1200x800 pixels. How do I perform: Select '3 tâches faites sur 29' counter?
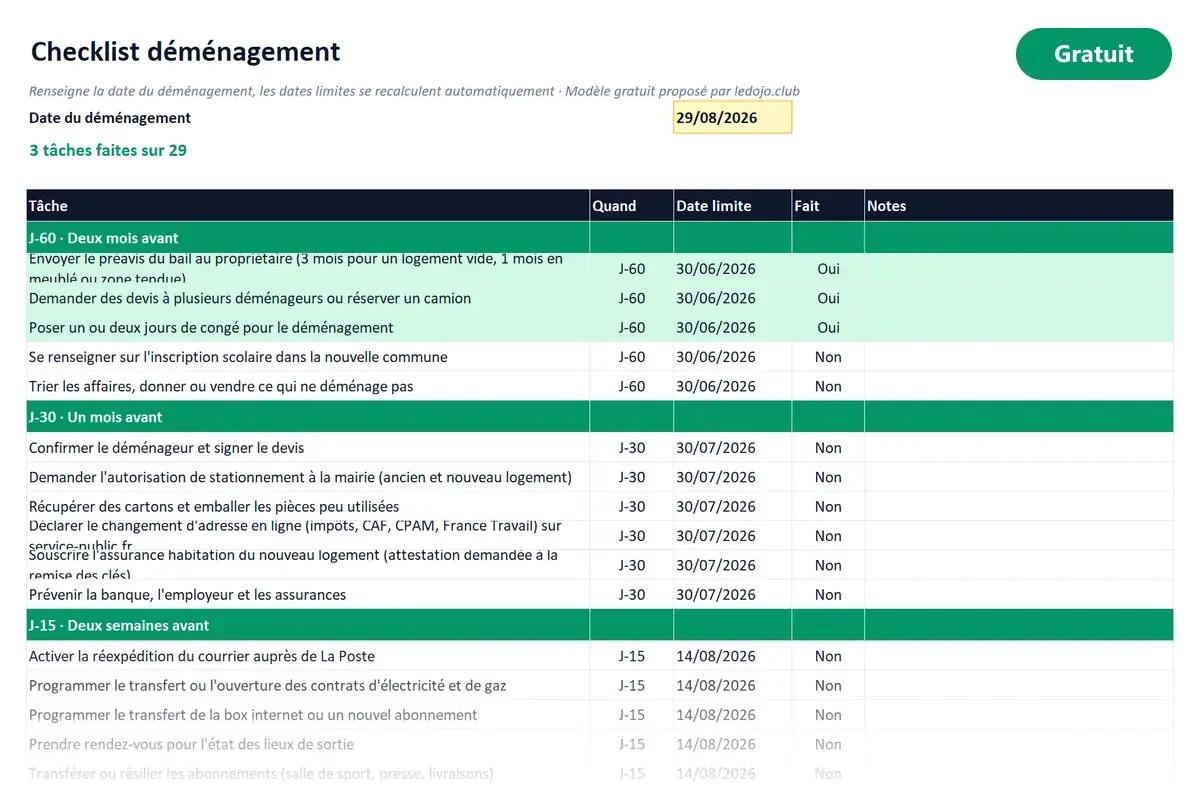coord(108,150)
